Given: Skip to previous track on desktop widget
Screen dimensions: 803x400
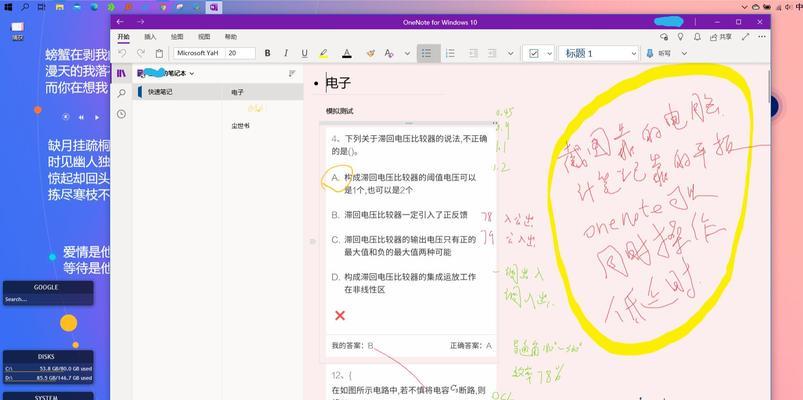Looking at the screenshot, I should coord(81,117).
